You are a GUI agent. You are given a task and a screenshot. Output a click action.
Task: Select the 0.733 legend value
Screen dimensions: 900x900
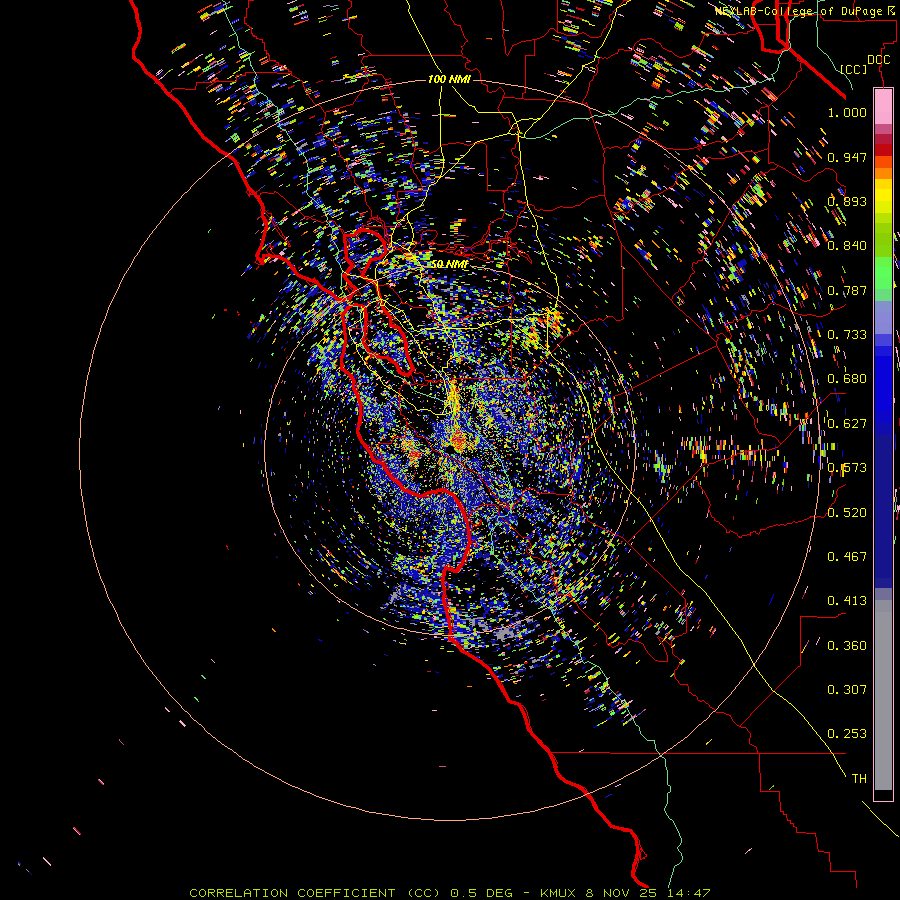pos(847,335)
